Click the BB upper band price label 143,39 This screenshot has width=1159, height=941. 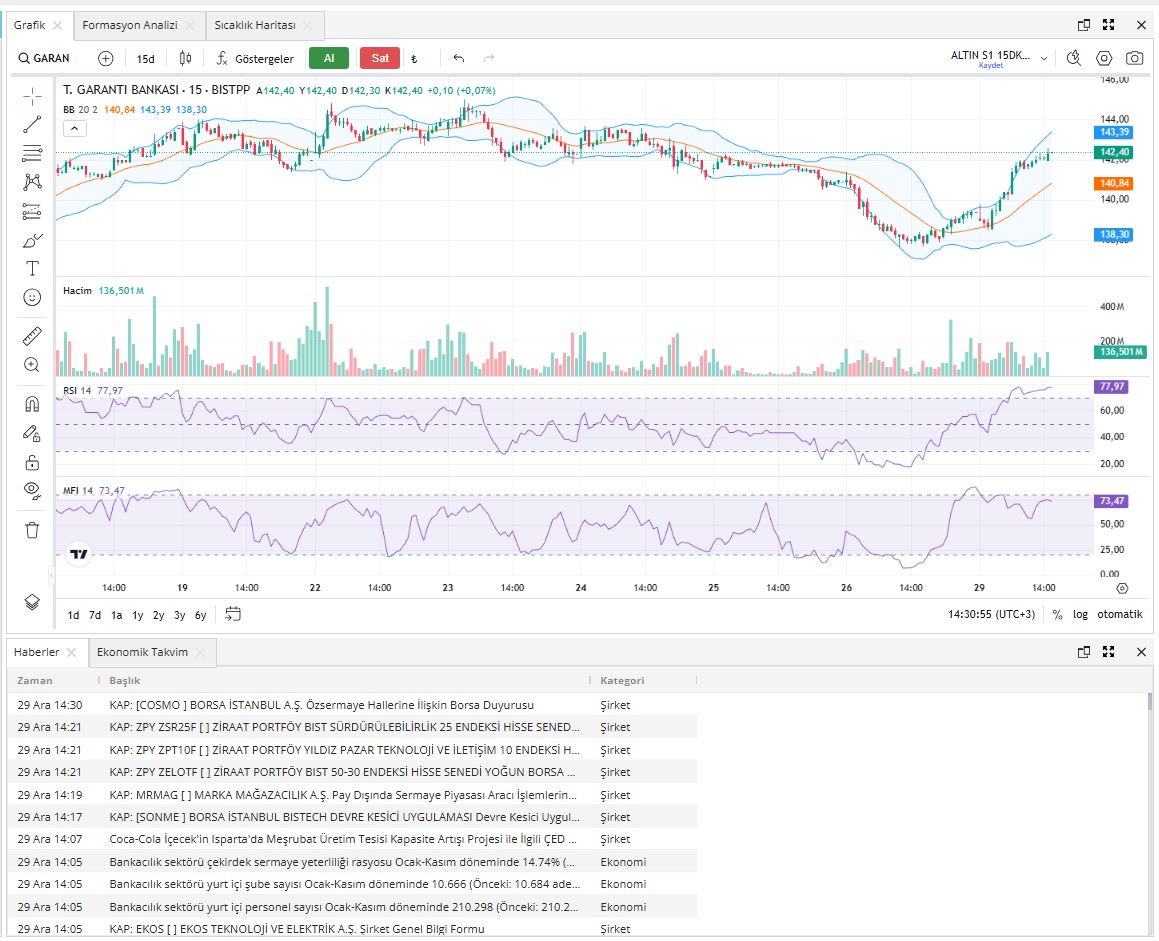click(x=1114, y=132)
